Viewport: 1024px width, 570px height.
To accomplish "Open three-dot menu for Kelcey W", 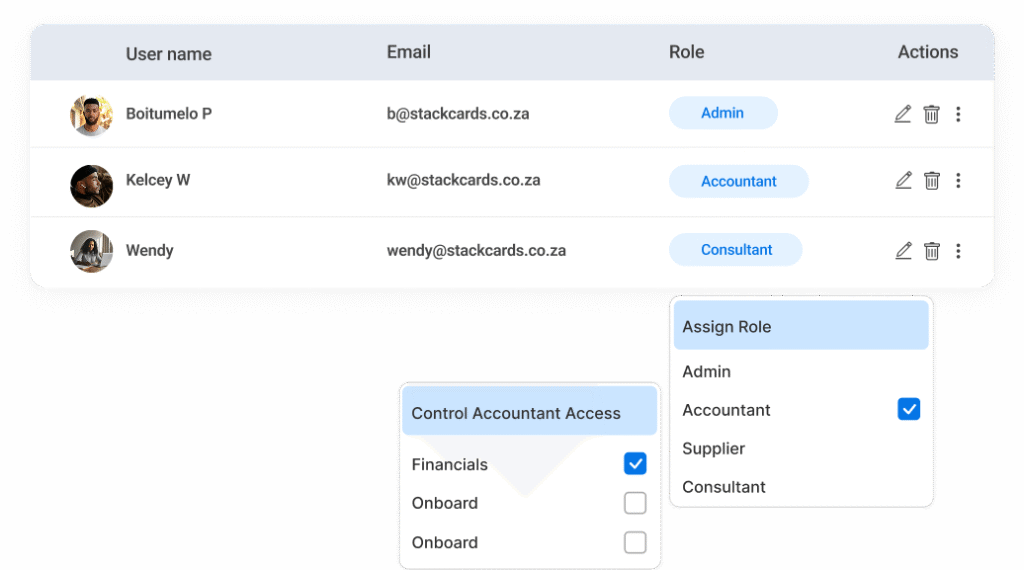I will click(958, 181).
